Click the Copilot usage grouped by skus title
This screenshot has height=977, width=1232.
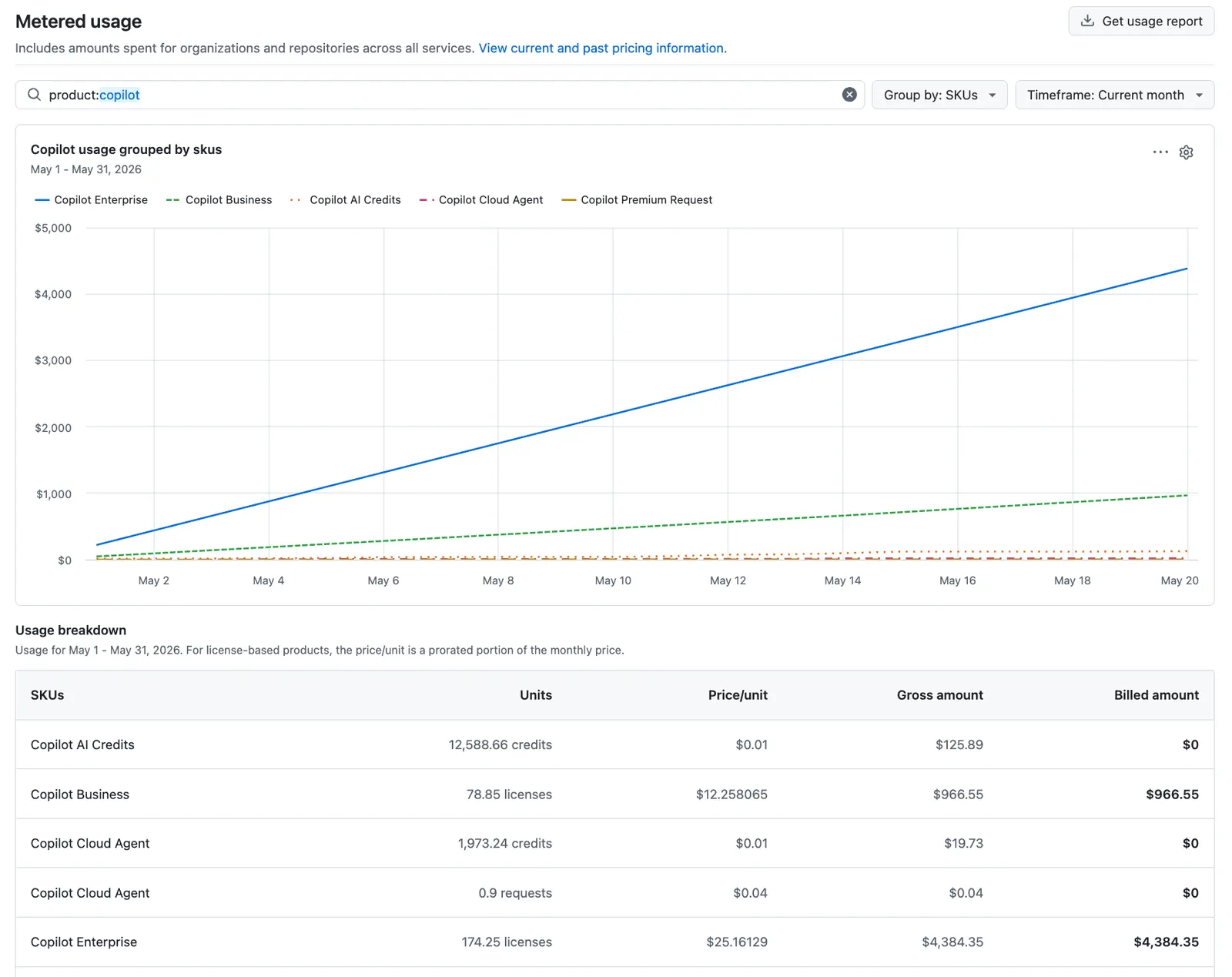tap(126, 149)
